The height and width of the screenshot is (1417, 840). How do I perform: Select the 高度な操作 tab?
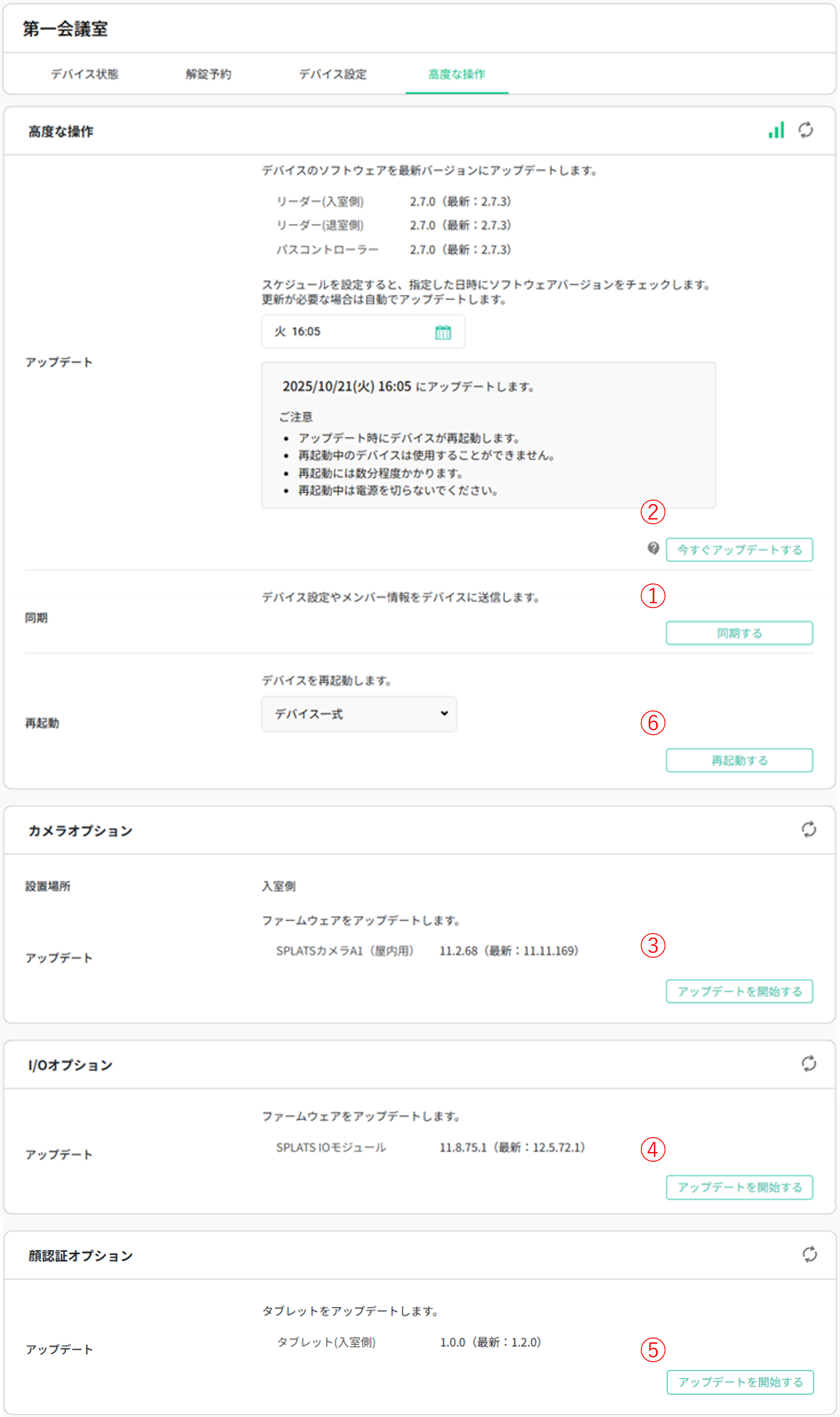[x=457, y=74]
